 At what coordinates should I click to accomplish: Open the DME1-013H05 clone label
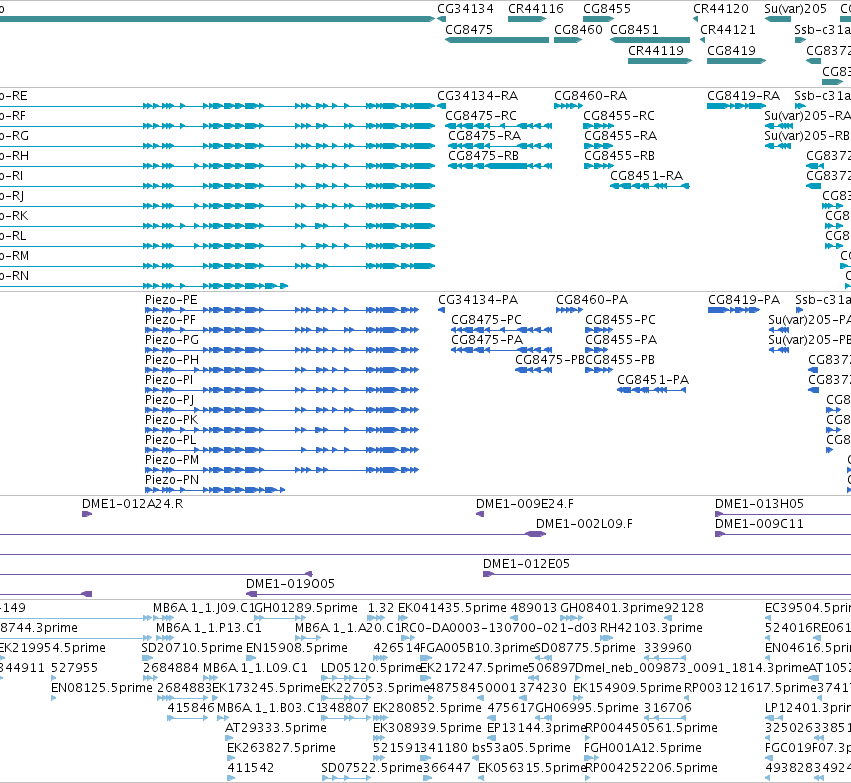(759, 504)
